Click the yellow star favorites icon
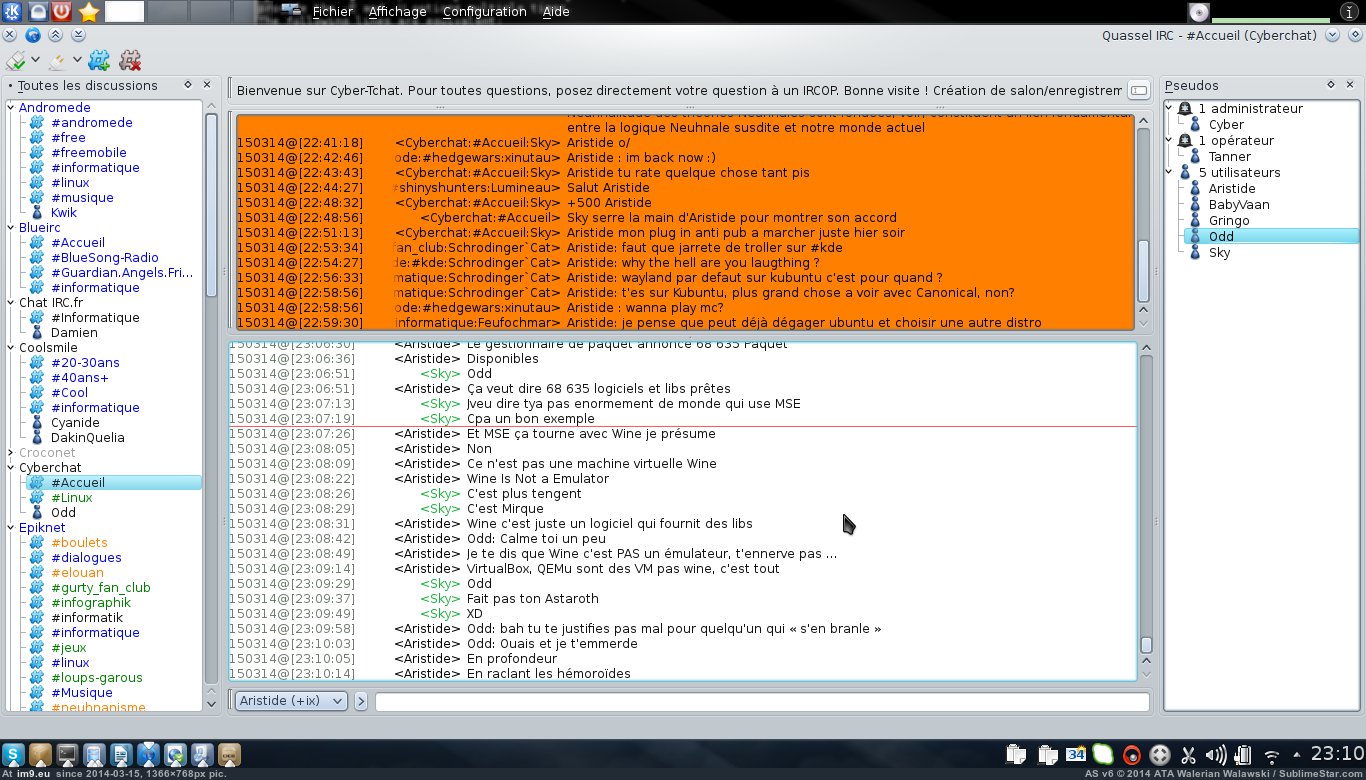The height and width of the screenshot is (780, 1366). pyautogui.click(x=89, y=12)
